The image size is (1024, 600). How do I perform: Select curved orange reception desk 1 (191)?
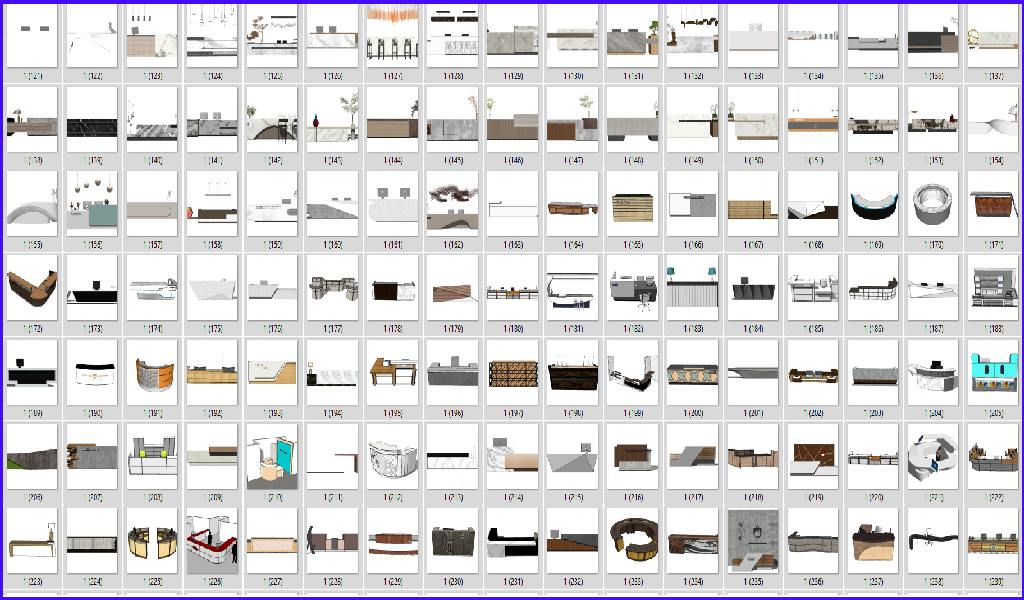point(151,372)
